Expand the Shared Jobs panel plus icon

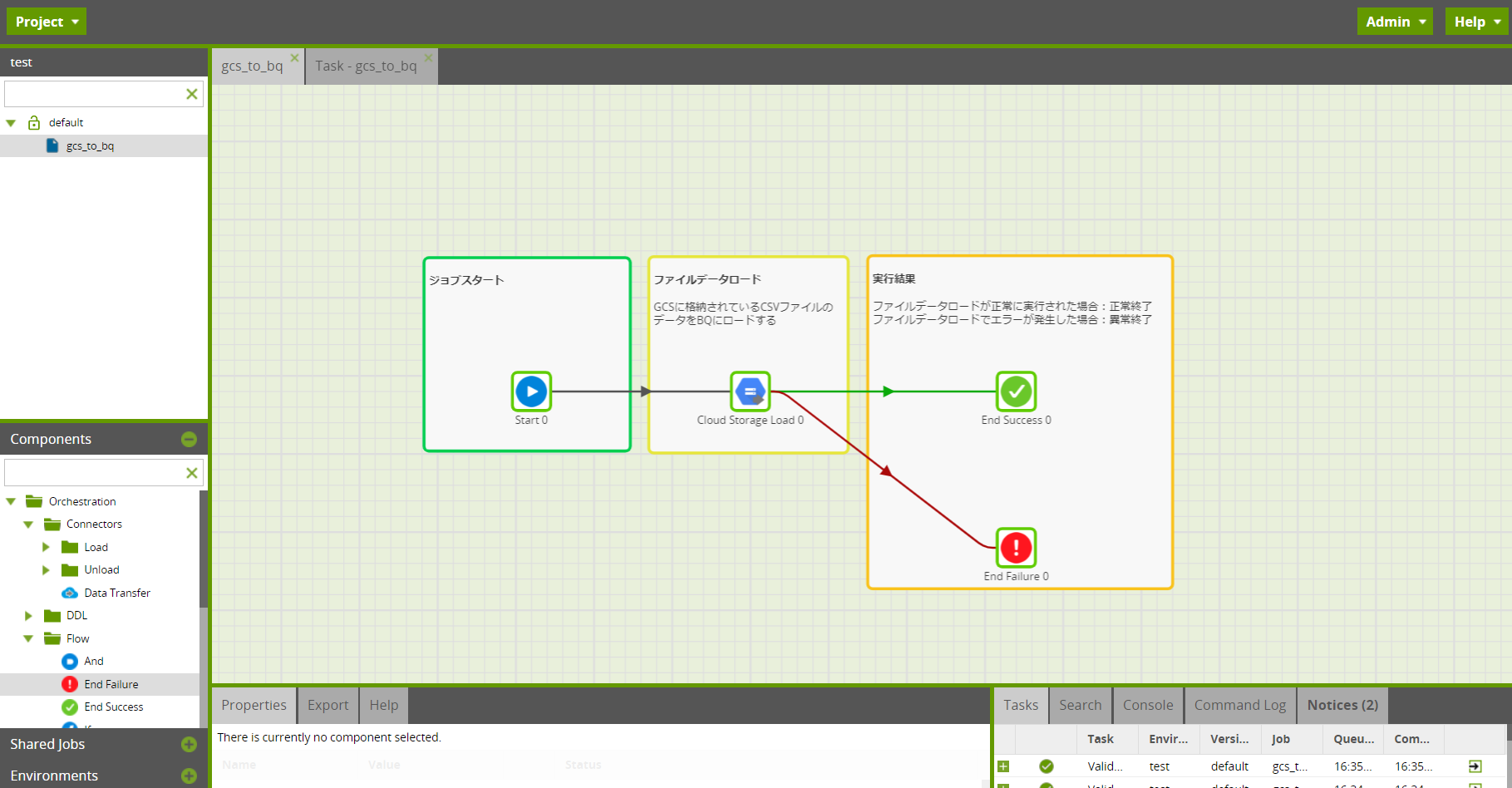(189, 744)
